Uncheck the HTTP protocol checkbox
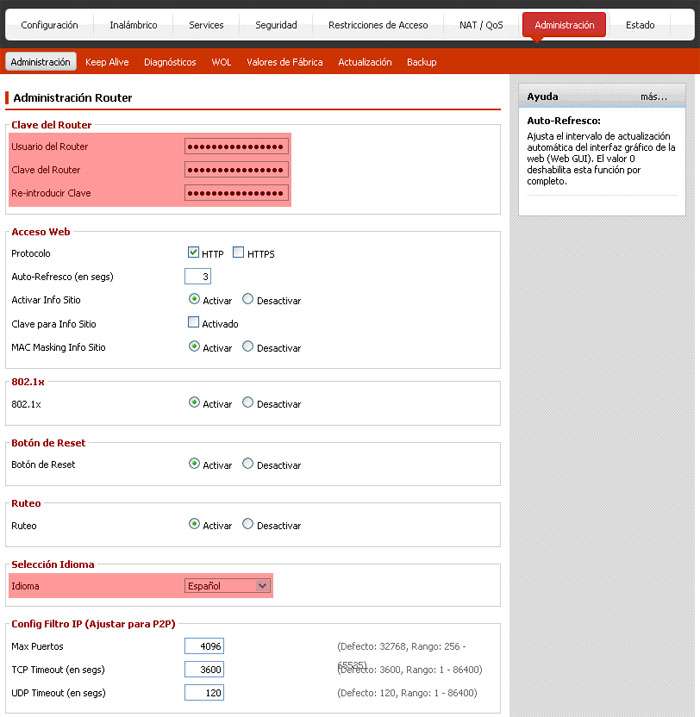 tap(194, 253)
